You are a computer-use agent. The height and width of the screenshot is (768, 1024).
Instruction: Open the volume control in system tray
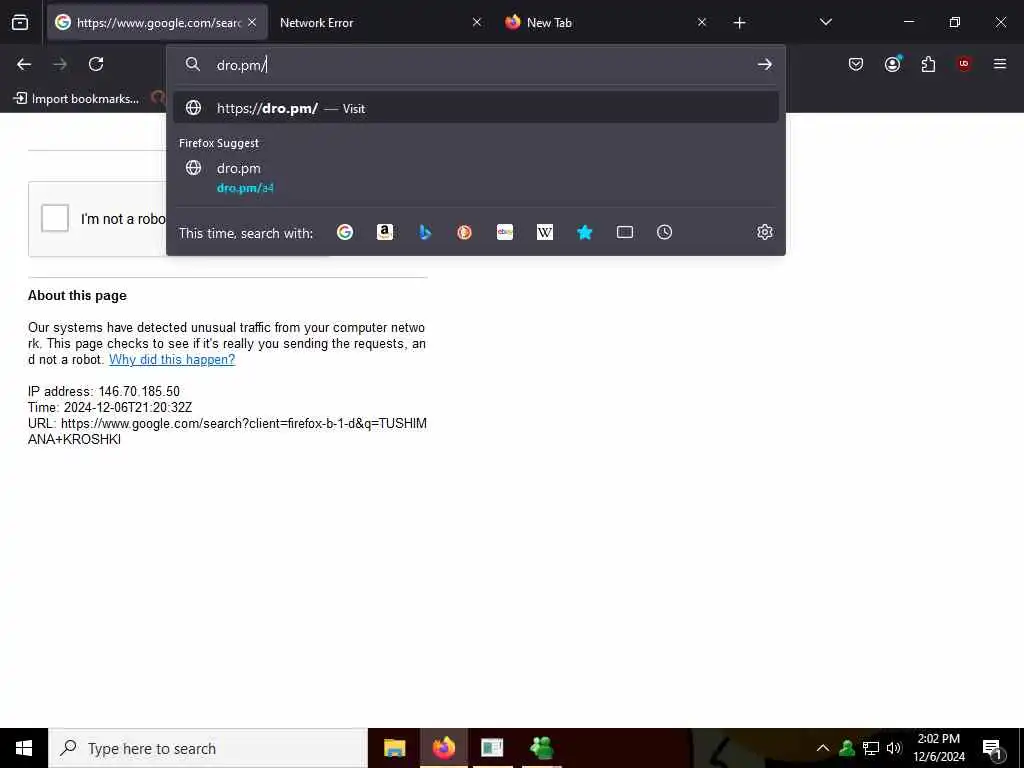[x=894, y=748]
